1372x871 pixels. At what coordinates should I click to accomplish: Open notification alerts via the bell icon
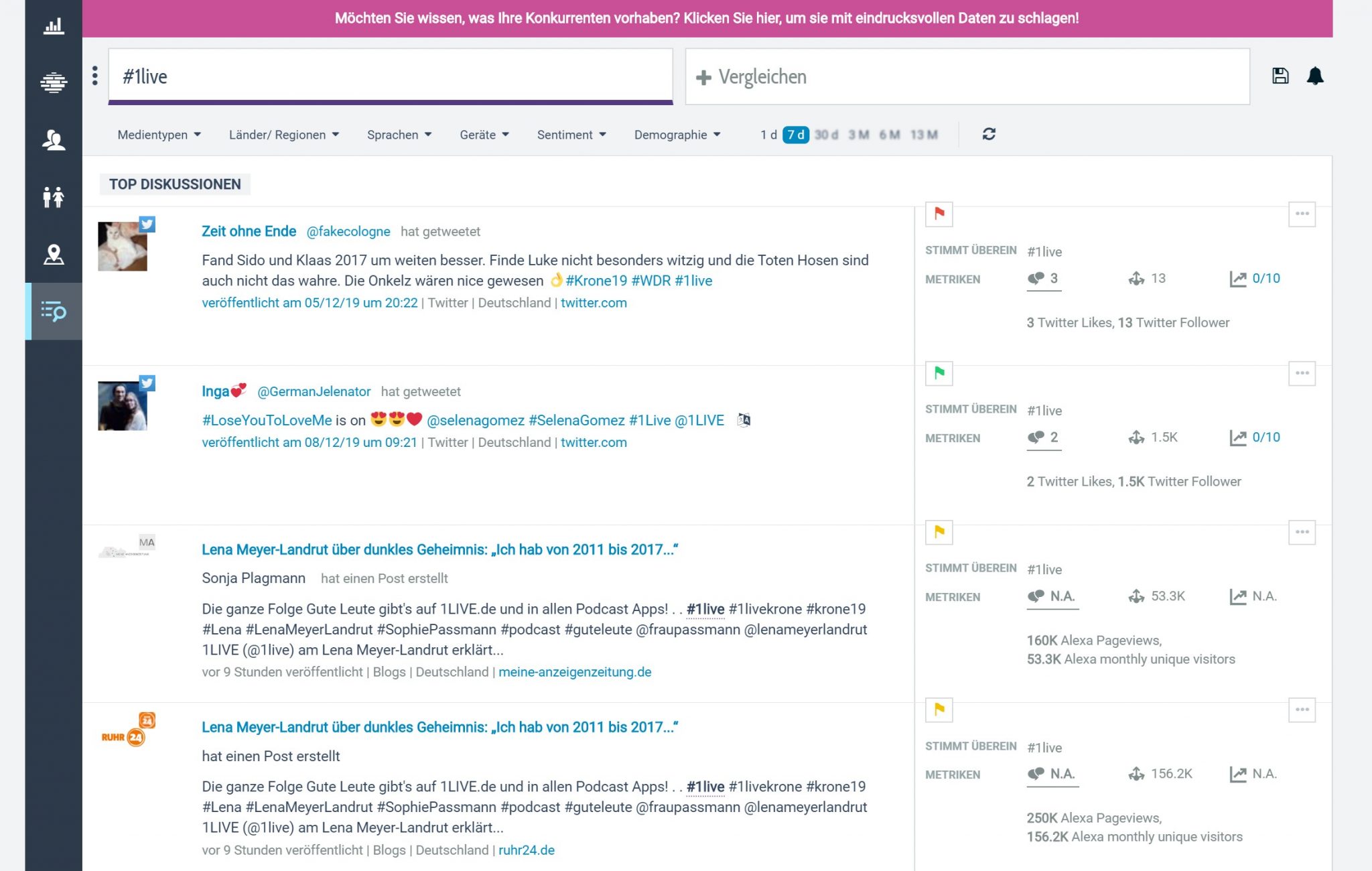click(1316, 76)
